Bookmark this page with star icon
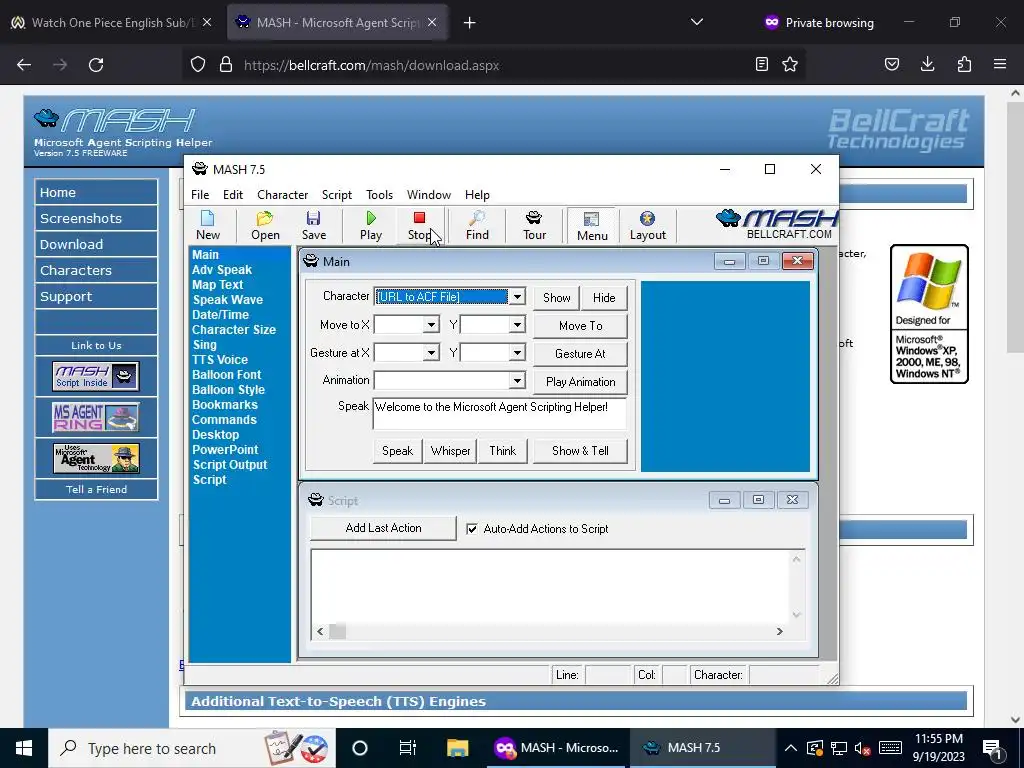Screen dimensions: 1024x768 click(x=790, y=65)
